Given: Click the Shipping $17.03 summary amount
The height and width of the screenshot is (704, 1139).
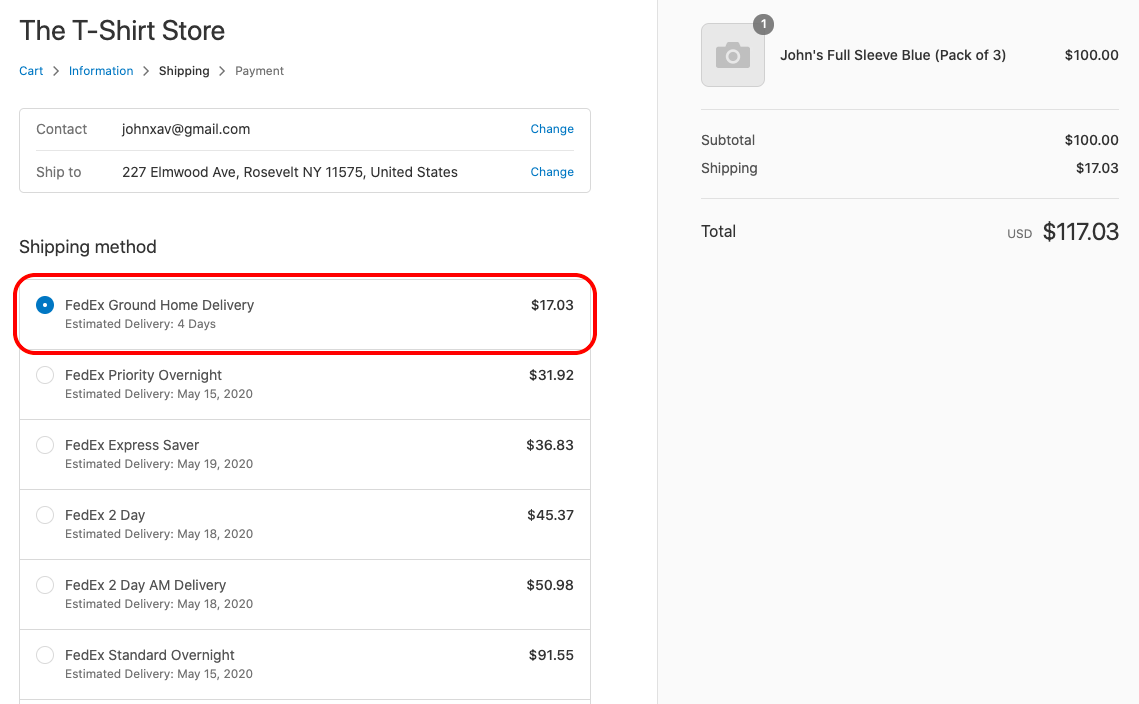Looking at the screenshot, I should click(1097, 169).
